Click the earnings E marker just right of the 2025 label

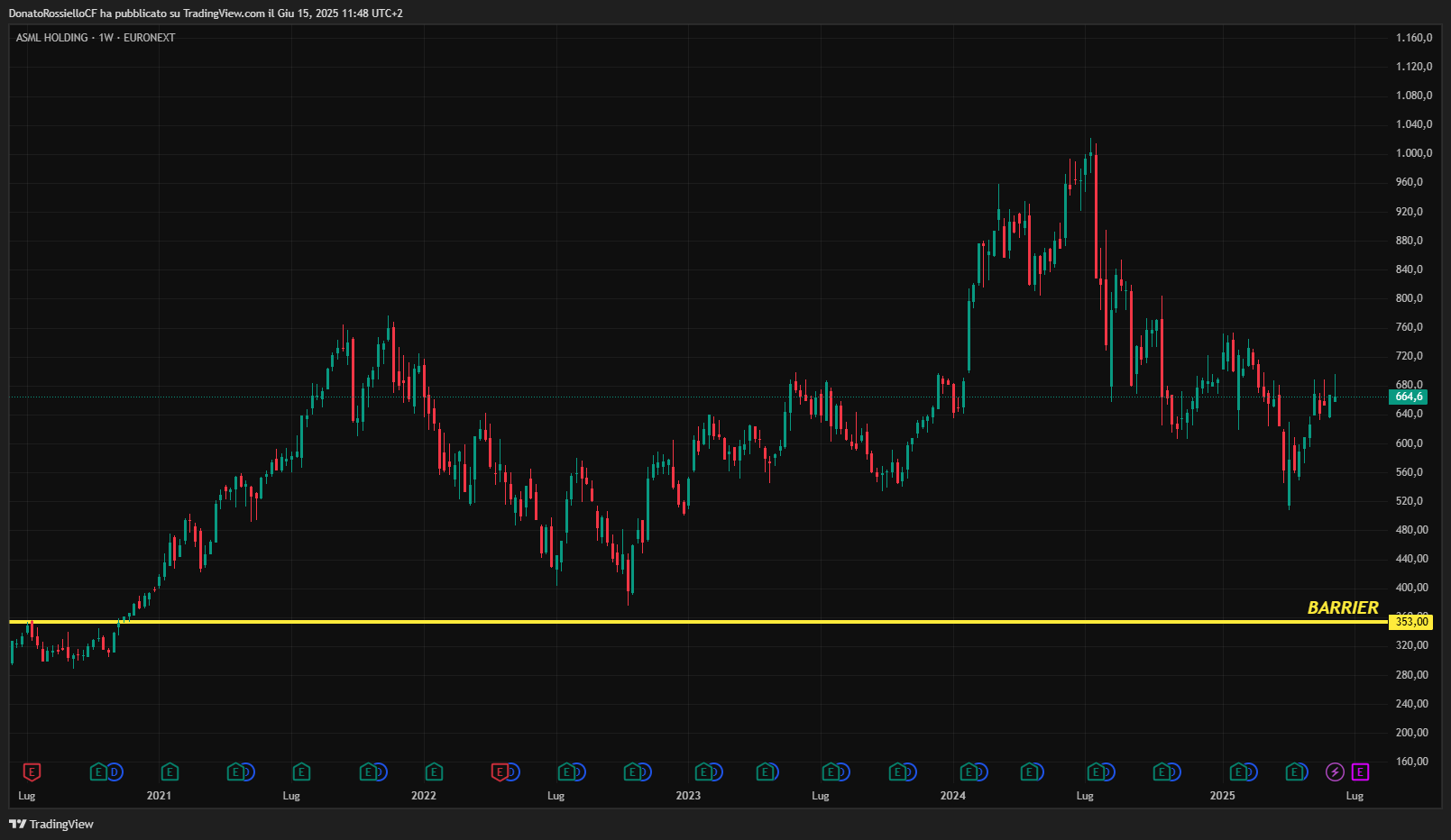click(1239, 772)
